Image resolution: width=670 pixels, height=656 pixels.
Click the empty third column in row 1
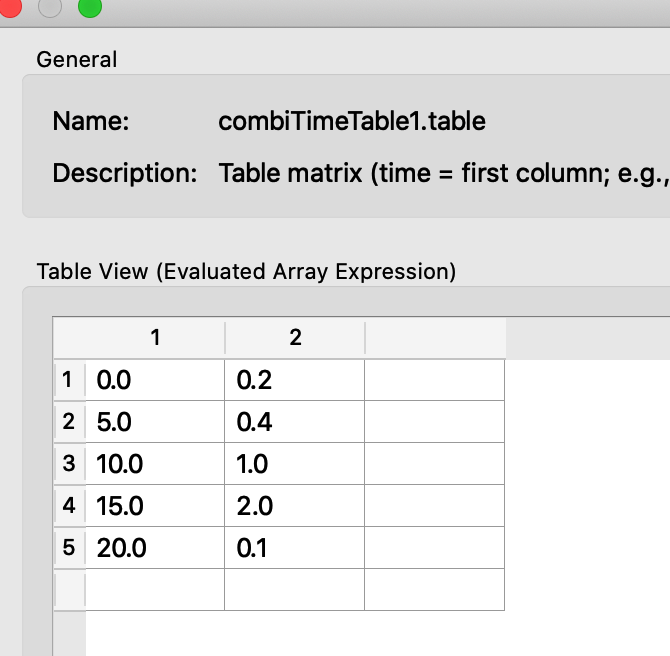click(x=435, y=380)
